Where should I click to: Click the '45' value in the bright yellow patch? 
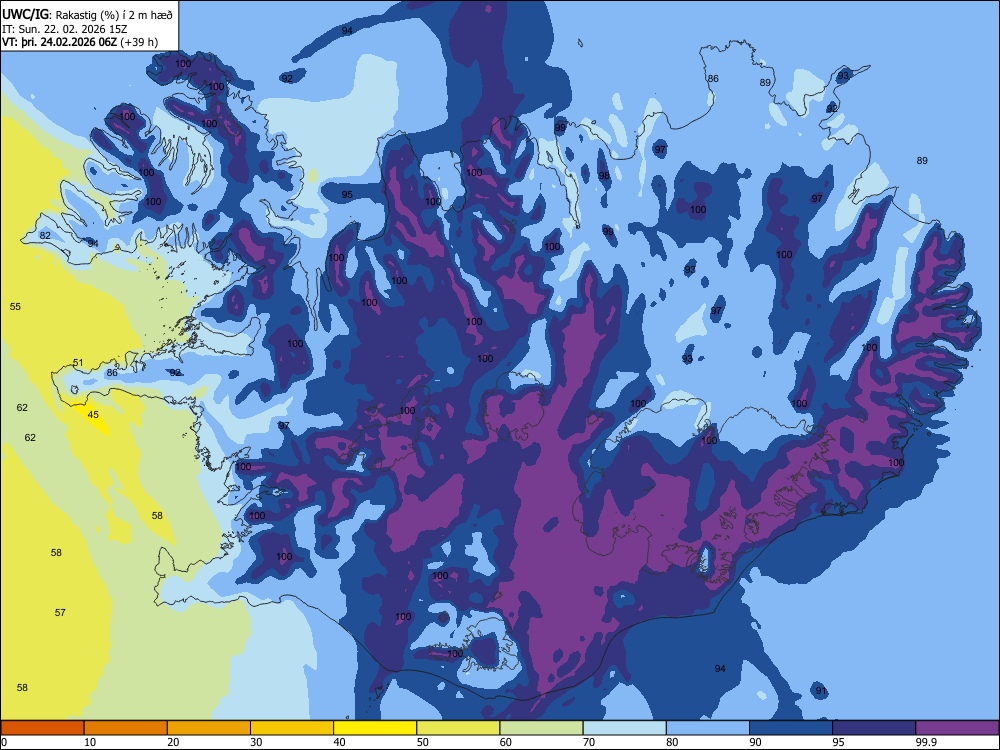(x=93, y=415)
